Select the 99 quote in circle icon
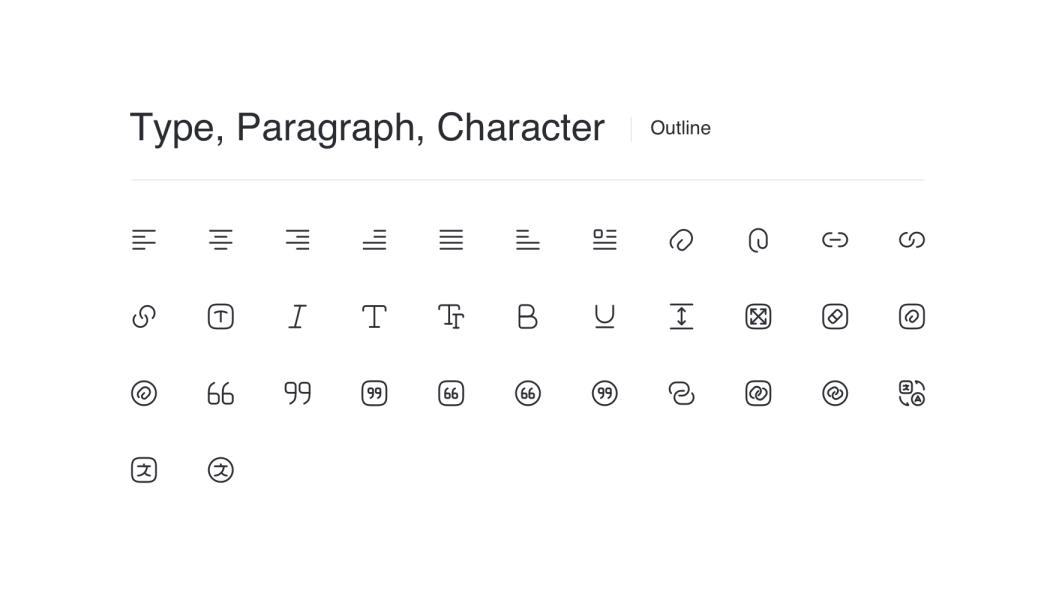This screenshot has width=1056, height=603. point(604,394)
